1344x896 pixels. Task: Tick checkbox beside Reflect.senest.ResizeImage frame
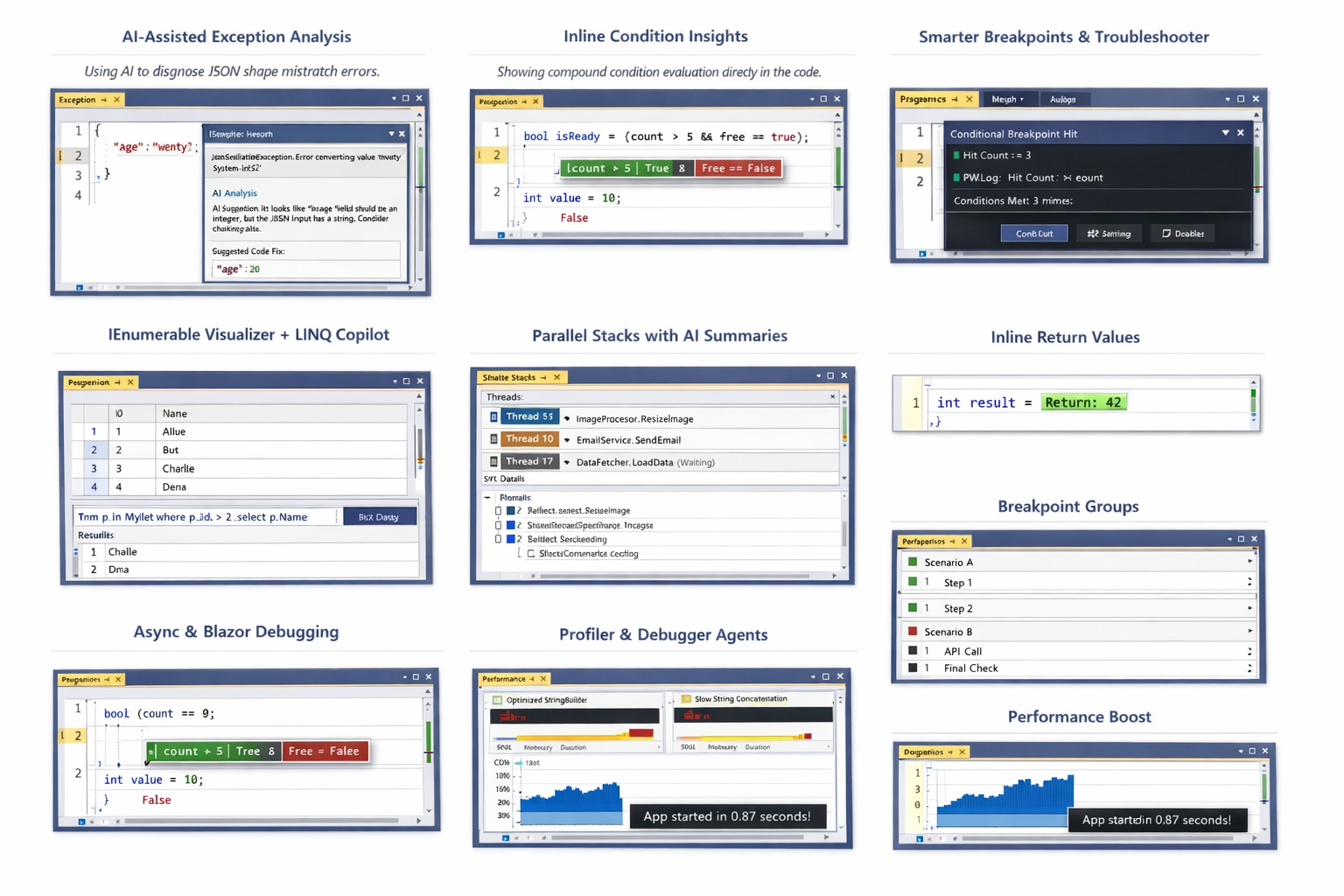point(498,511)
